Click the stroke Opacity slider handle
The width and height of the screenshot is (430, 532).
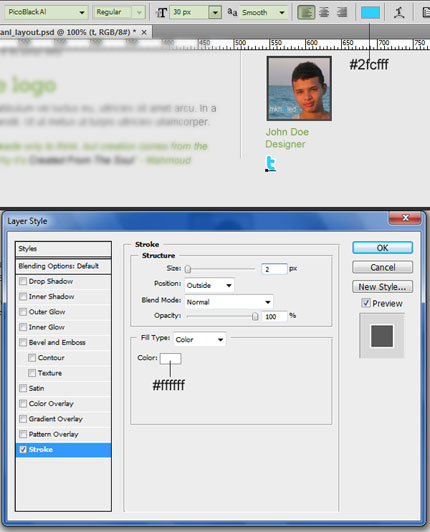click(x=255, y=316)
